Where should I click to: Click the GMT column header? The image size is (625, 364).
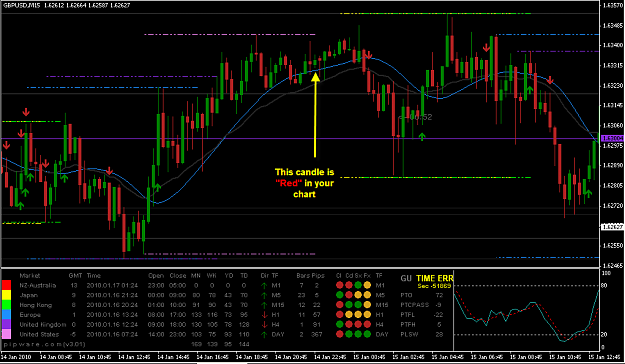(x=75, y=275)
